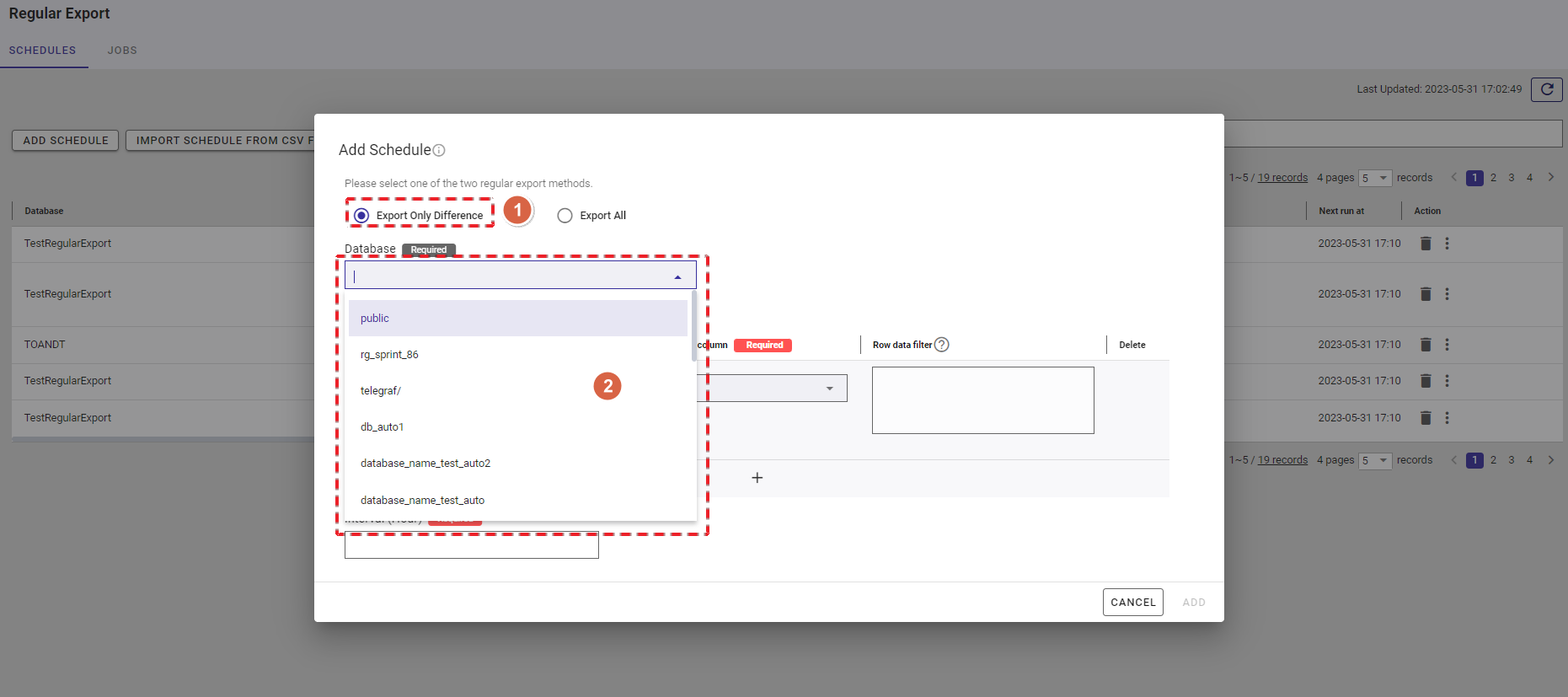This screenshot has height=697, width=1568.
Task: Go to next page using top chevron
Action: (x=1550, y=177)
